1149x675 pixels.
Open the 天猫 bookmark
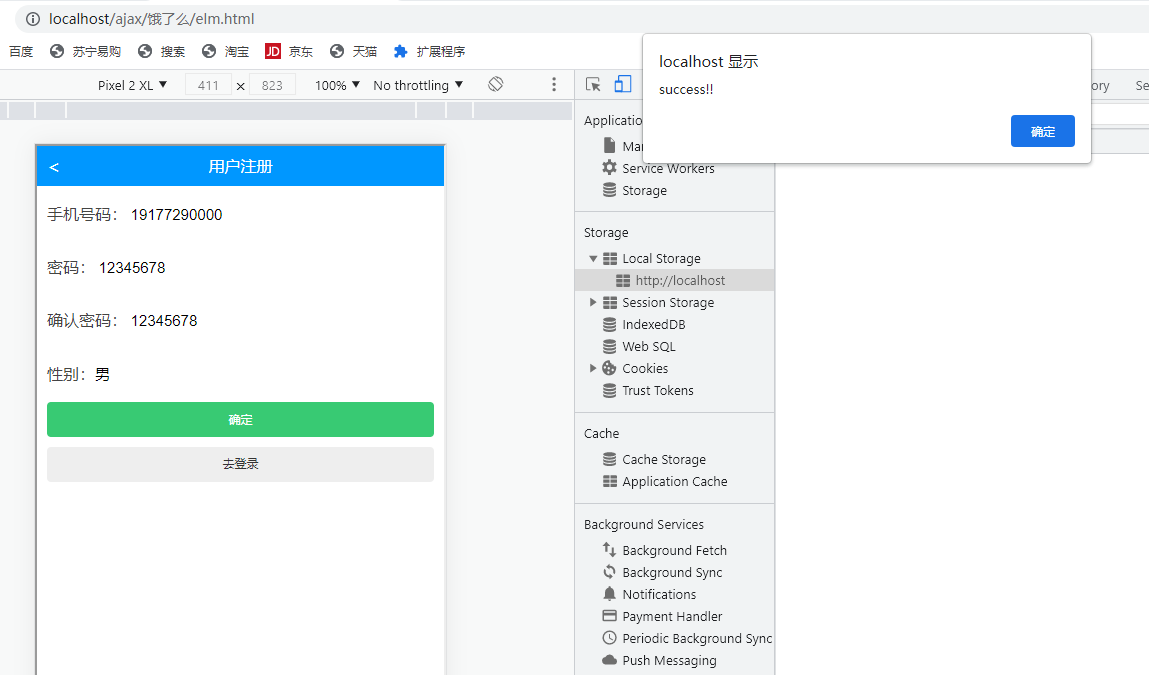click(x=353, y=51)
